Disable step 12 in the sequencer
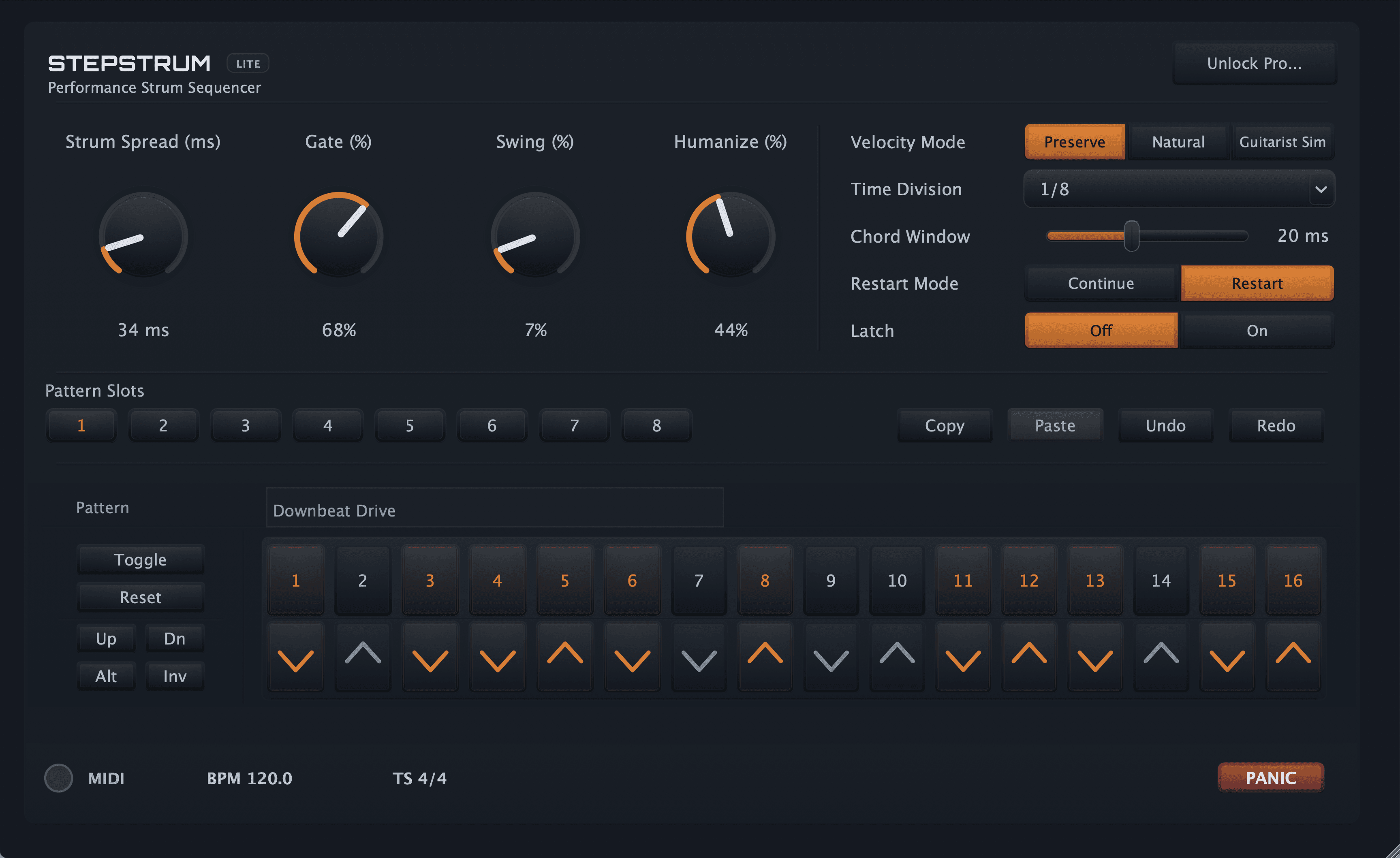This screenshot has height=858, width=1400. pos(1029,580)
